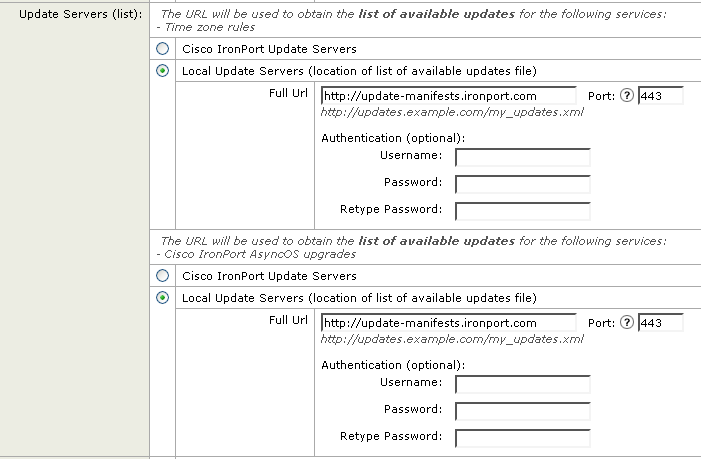Click example URL text under AsyncOS Full Url
The width and height of the screenshot is (701, 459).
pos(452,339)
